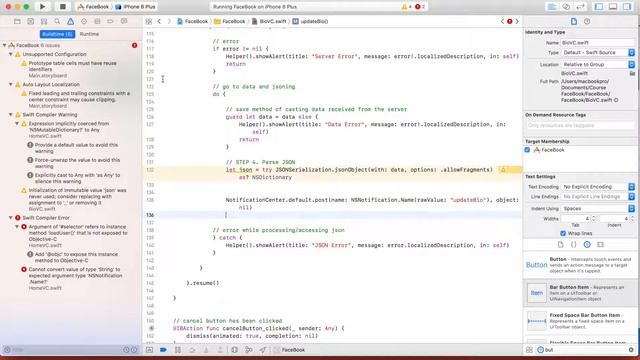This screenshot has height=360, width=640.
Task: Open Location dropdown Relative to Group
Action: point(598,64)
